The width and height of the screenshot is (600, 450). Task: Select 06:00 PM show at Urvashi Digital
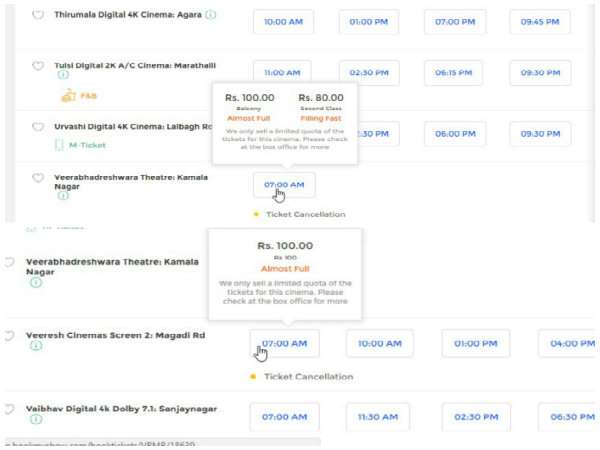point(454,134)
